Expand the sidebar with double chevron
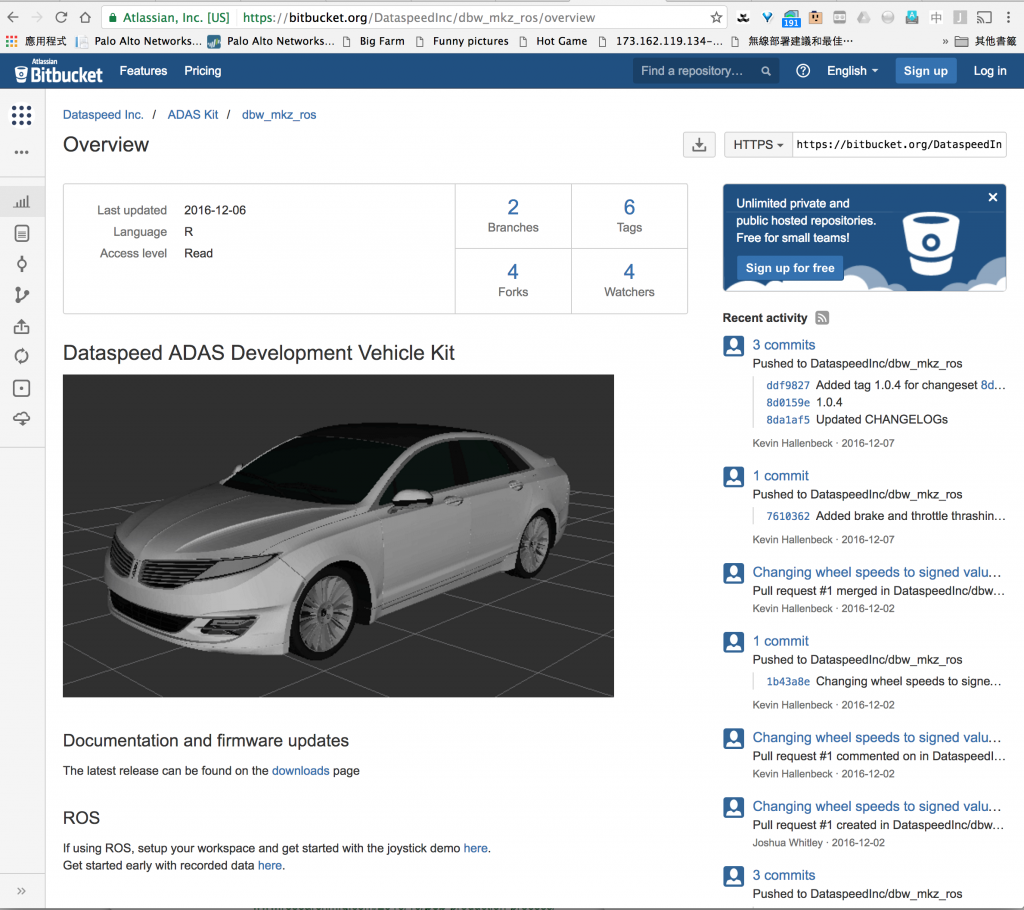This screenshot has width=1024, height=910. (x=22, y=891)
